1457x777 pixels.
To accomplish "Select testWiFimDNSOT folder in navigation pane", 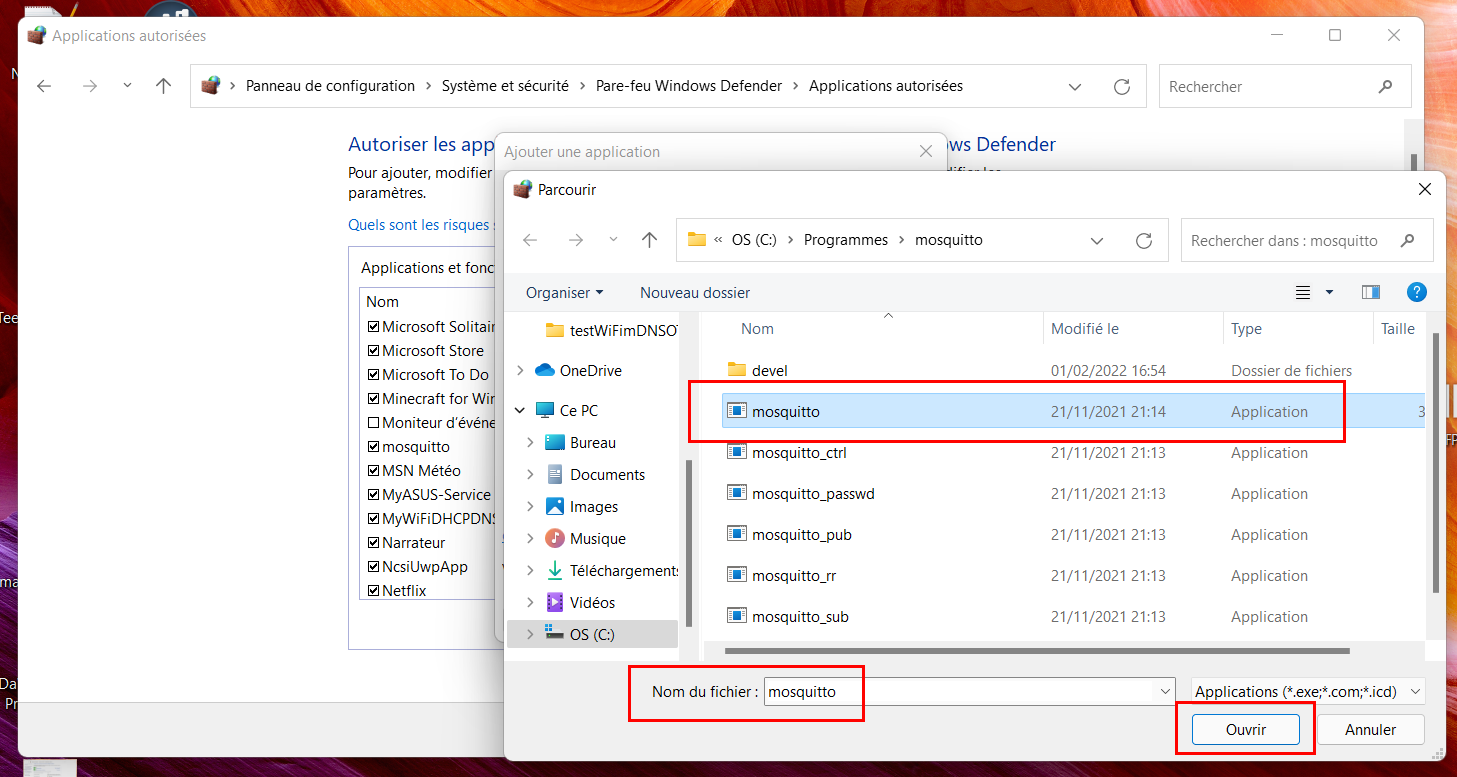I will coord(613,330).
